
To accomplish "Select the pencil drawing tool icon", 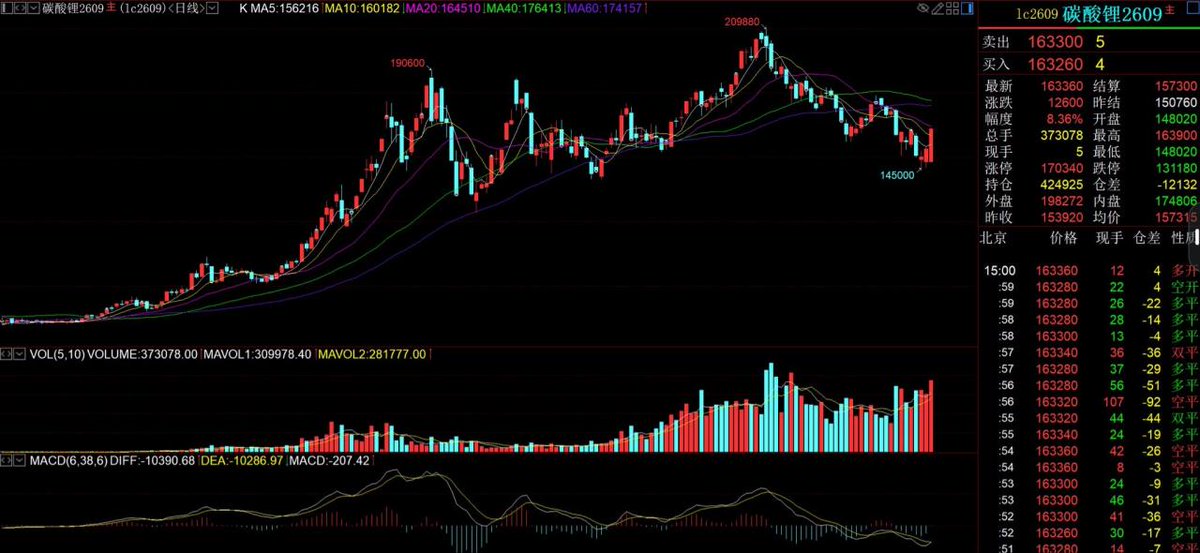I will pos(937,8).
